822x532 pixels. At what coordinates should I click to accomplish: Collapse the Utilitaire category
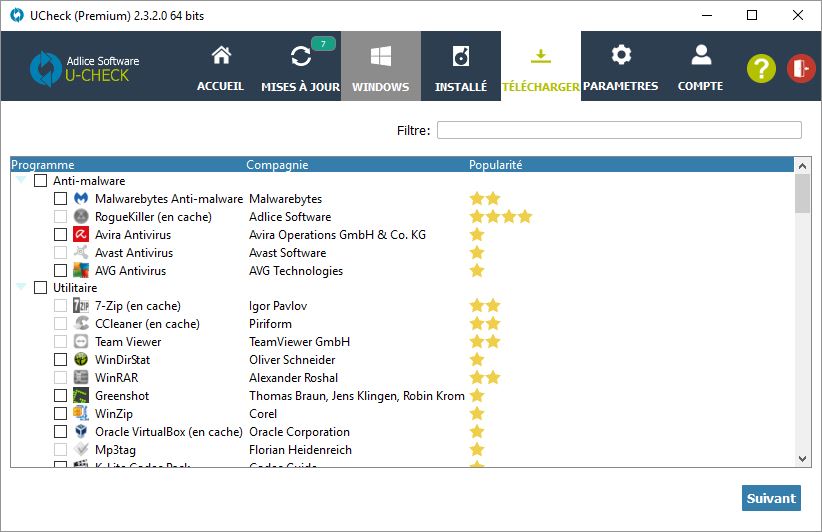click(x=21, y=288)
